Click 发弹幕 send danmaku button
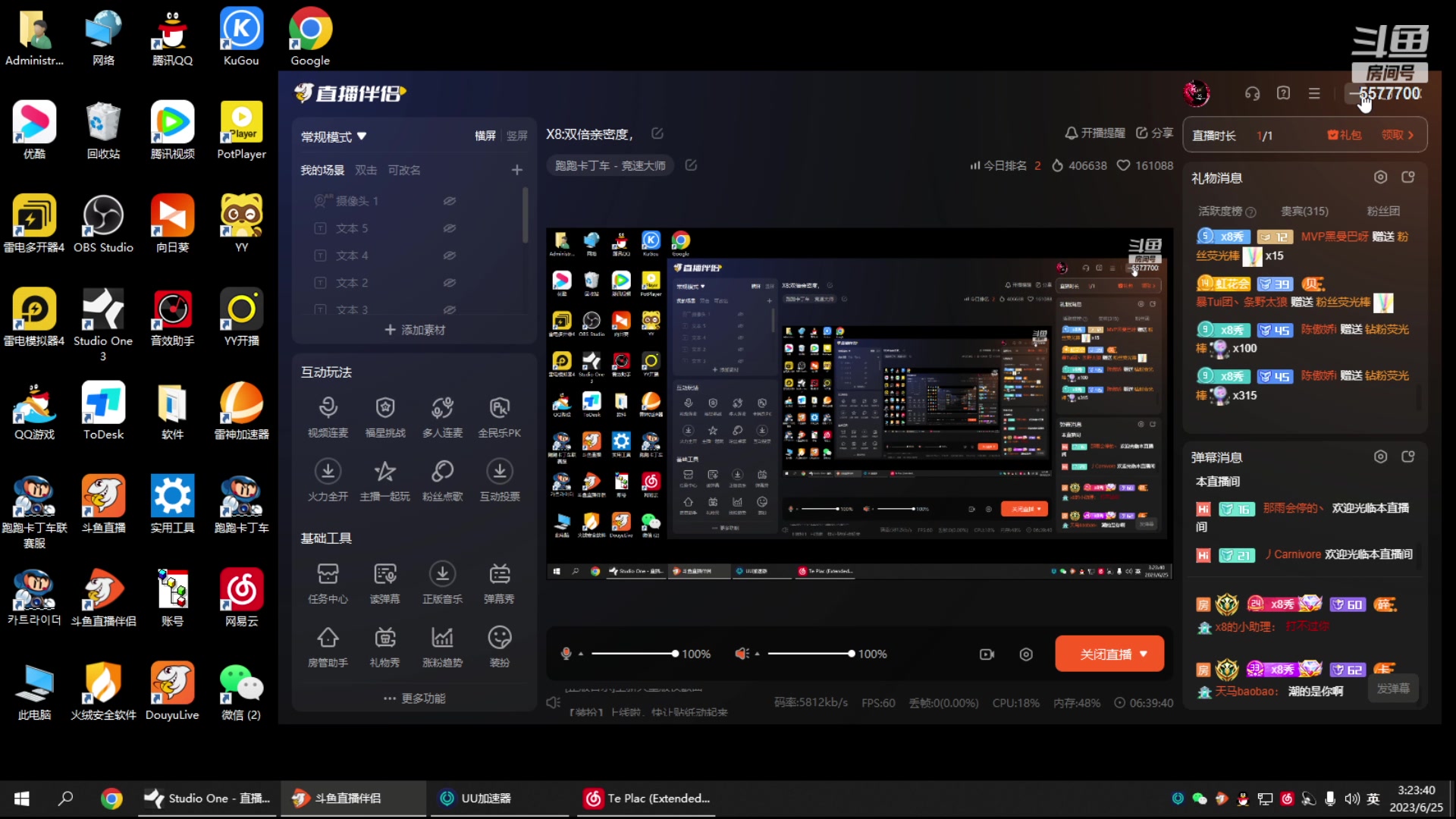The width and height of the screenshot is (1456, 819). pyautogui.click(x=1393, y=689)
